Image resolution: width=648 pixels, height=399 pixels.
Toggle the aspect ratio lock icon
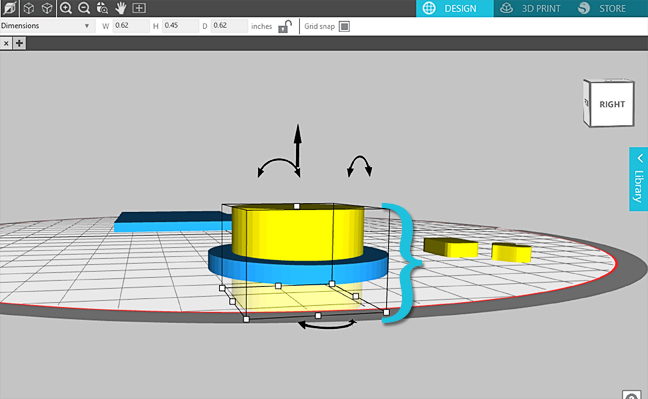[285, 26]
